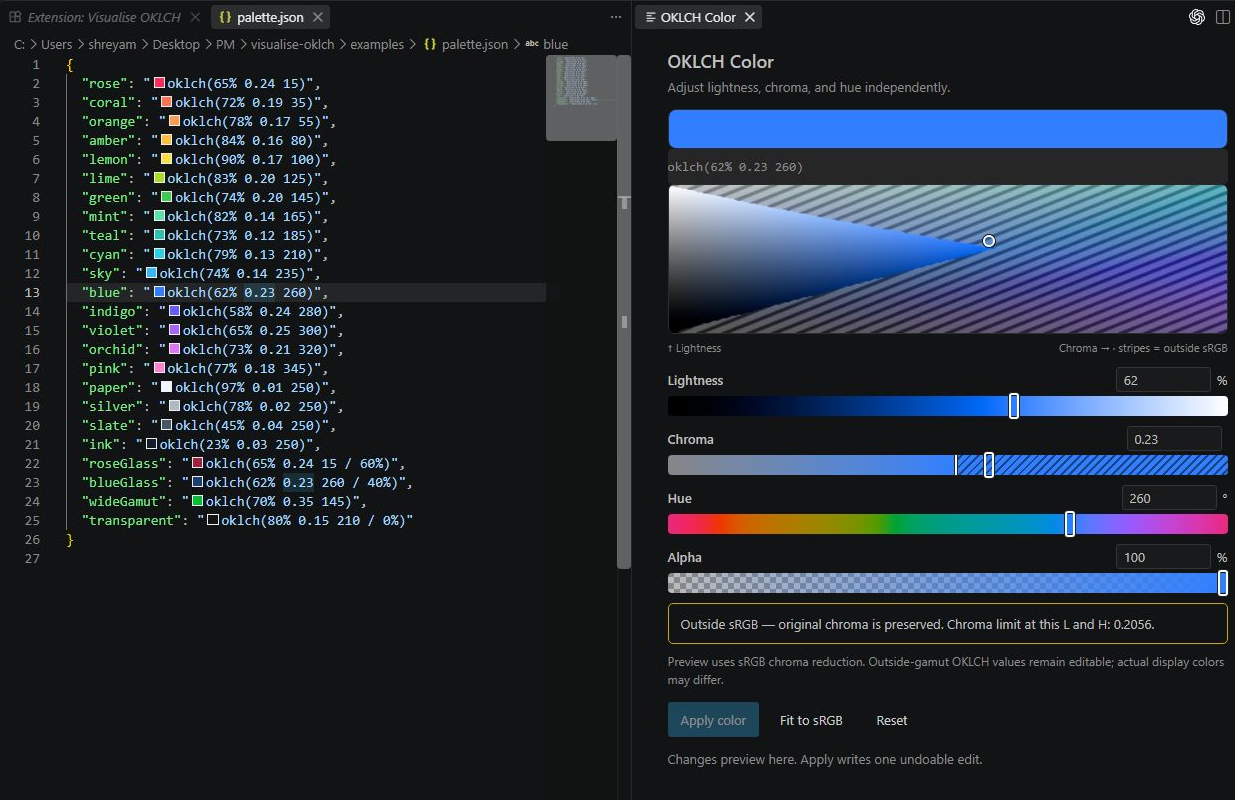Click the Chroma value field showing 0.23
1235x800 pixels.
tap(1174, 439)
